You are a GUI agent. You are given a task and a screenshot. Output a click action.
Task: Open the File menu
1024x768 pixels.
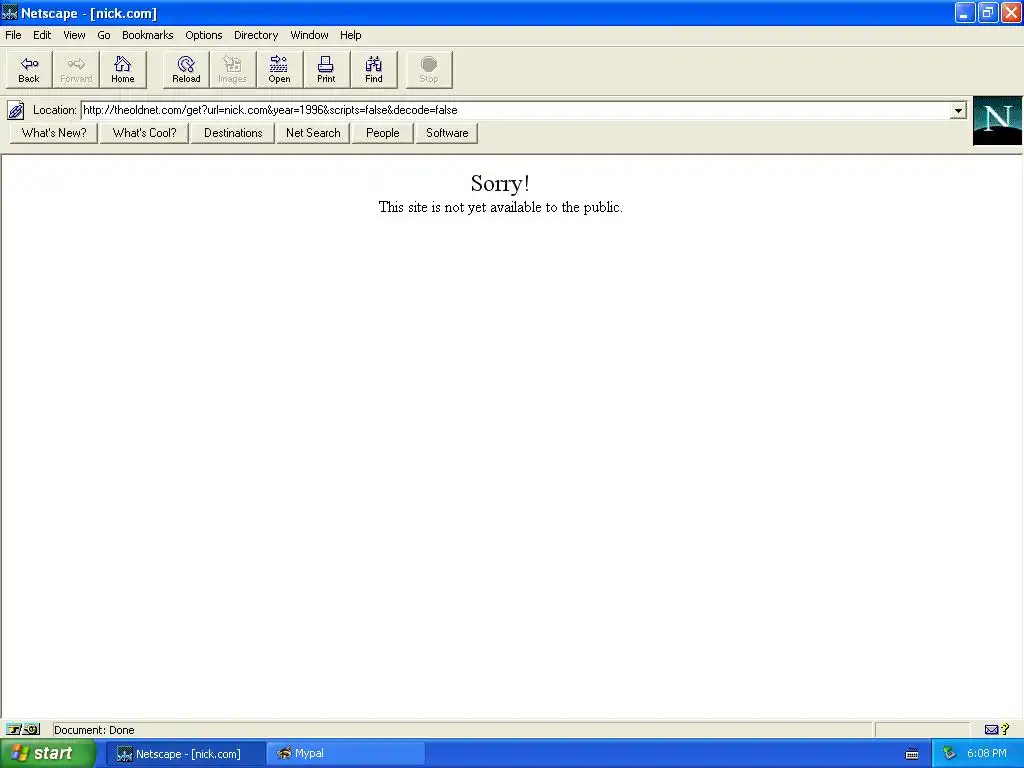pyautogui.click(x=13, y=35)
